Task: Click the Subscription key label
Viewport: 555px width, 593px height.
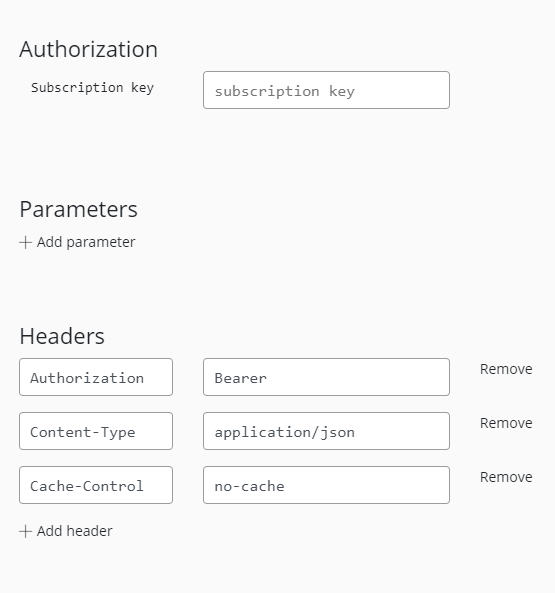Action: tap(92, 88)
